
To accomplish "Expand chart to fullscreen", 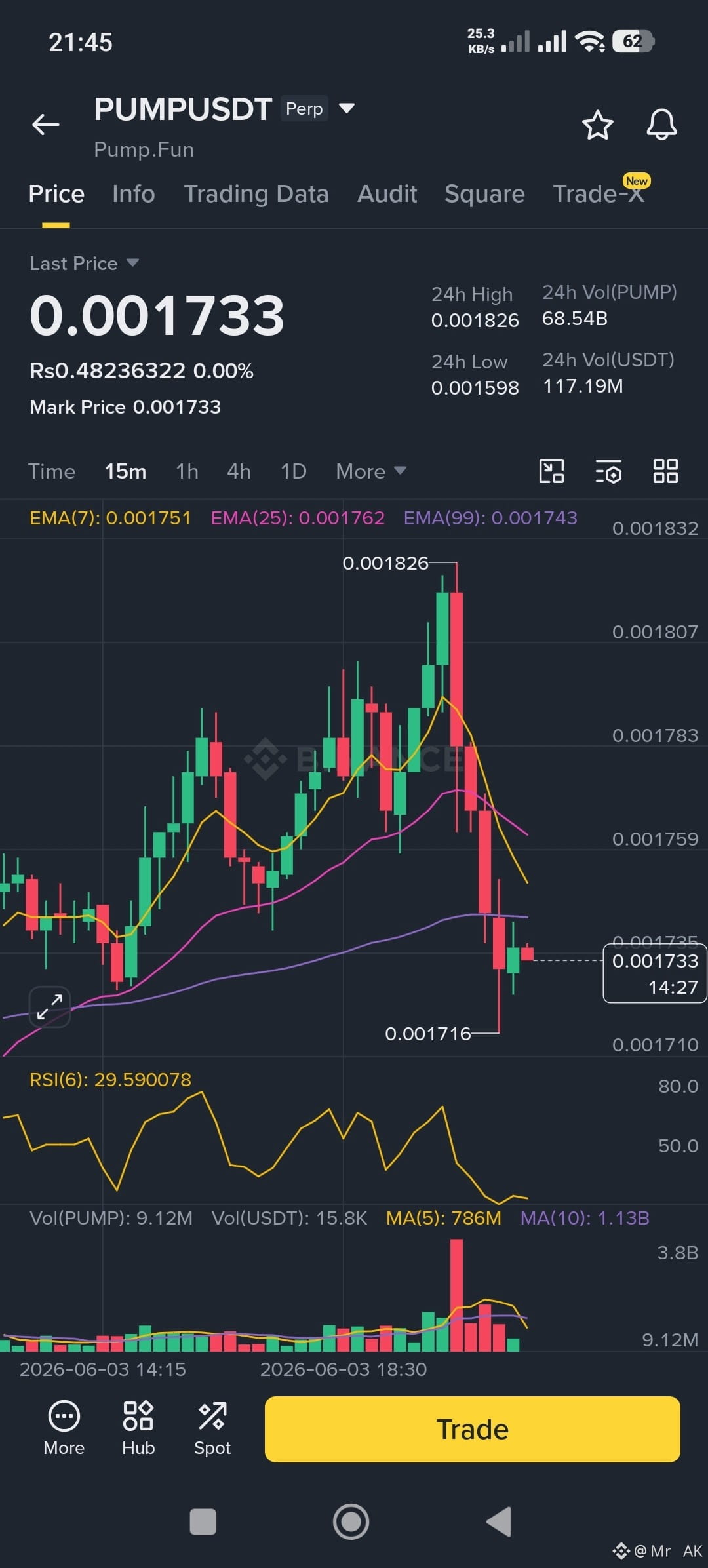I will coord(50,1007).
